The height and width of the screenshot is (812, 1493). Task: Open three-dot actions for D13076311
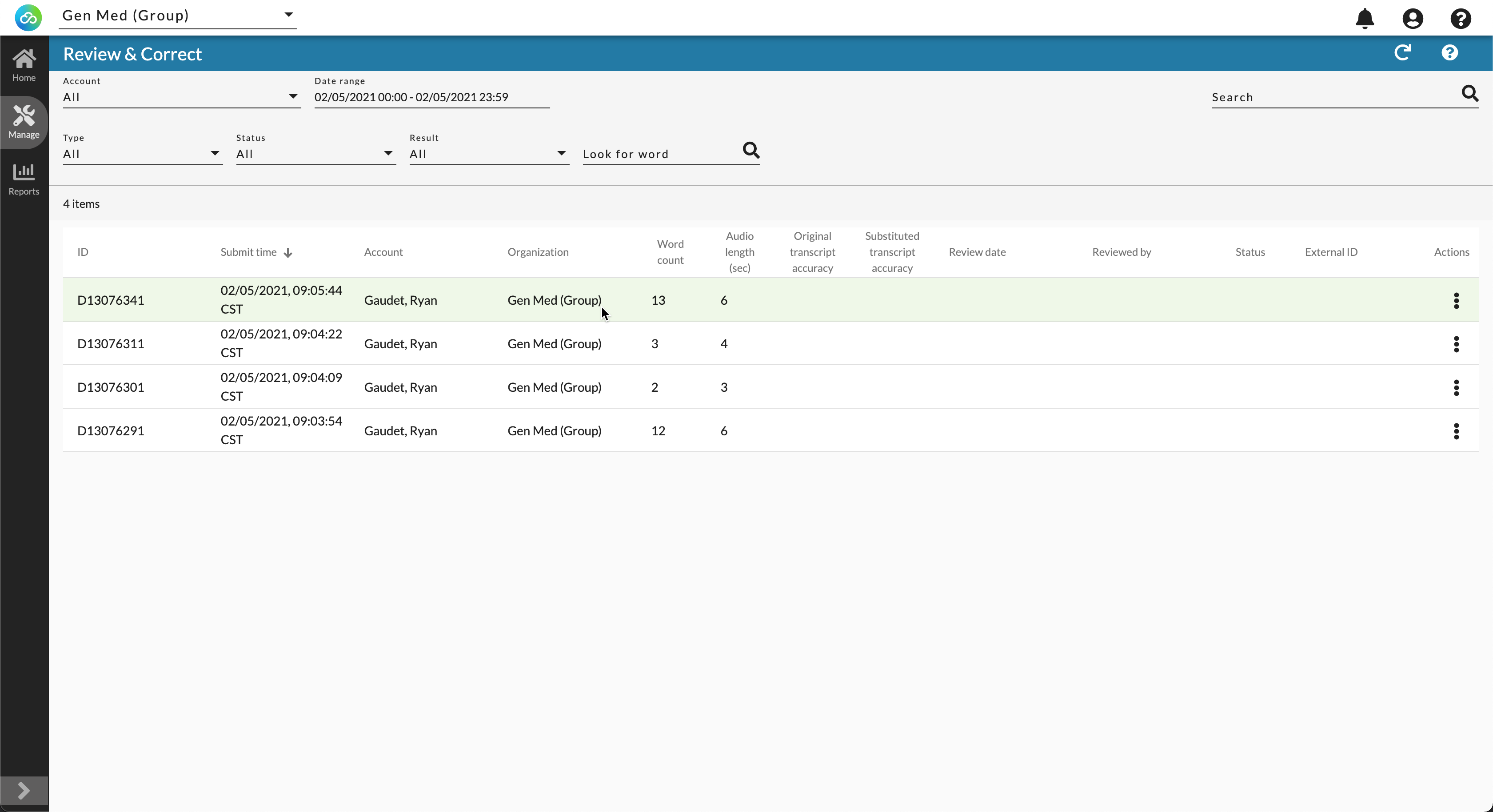(1456, 344)
